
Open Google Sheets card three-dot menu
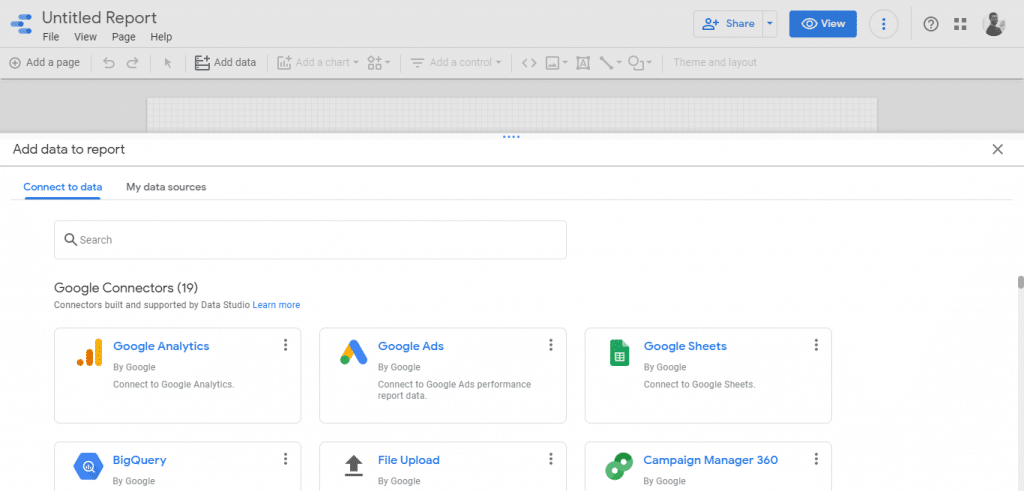tap(816, 345)
